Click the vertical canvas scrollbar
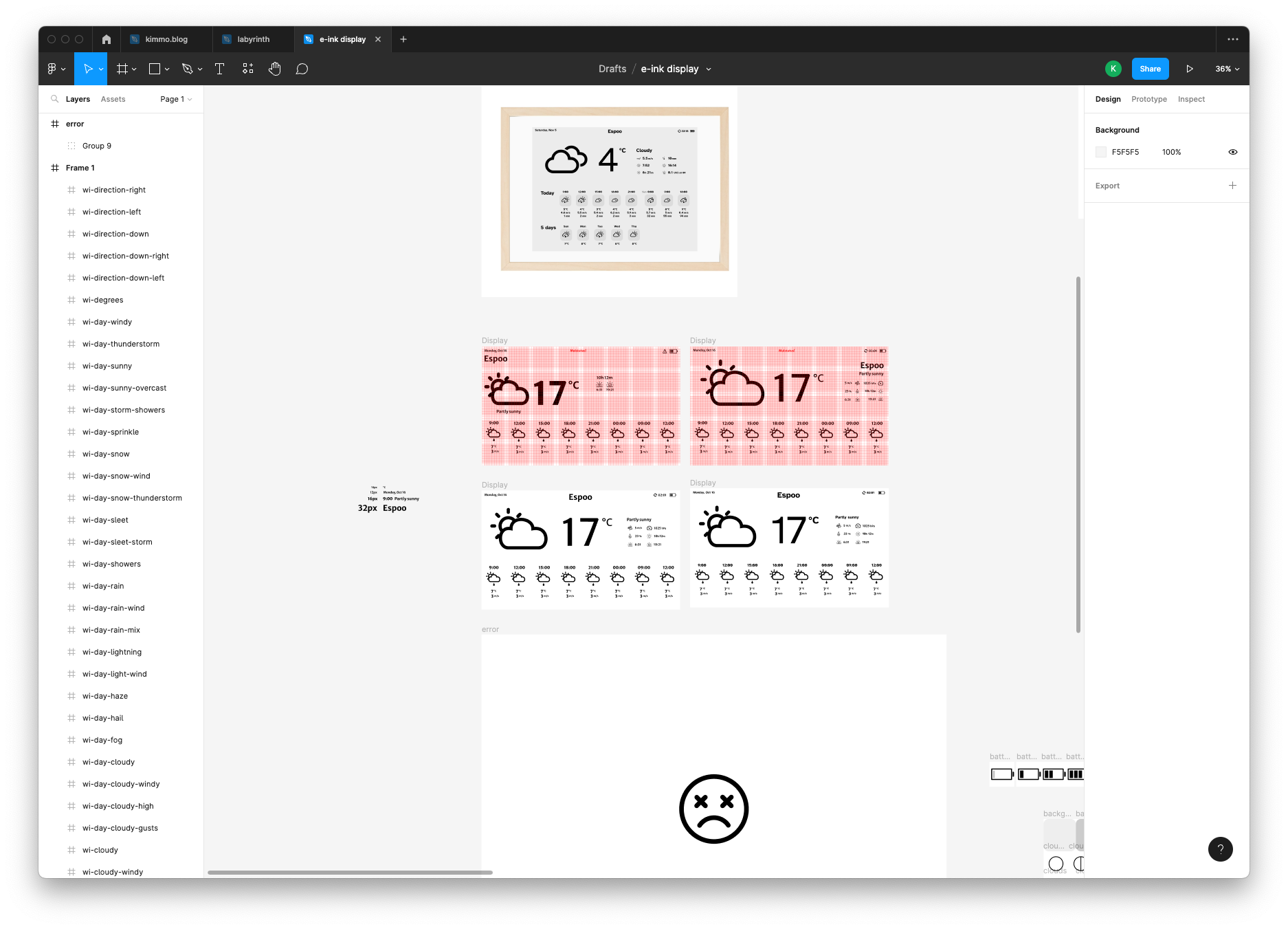The image size is (1288, 929). (1078, 454)
